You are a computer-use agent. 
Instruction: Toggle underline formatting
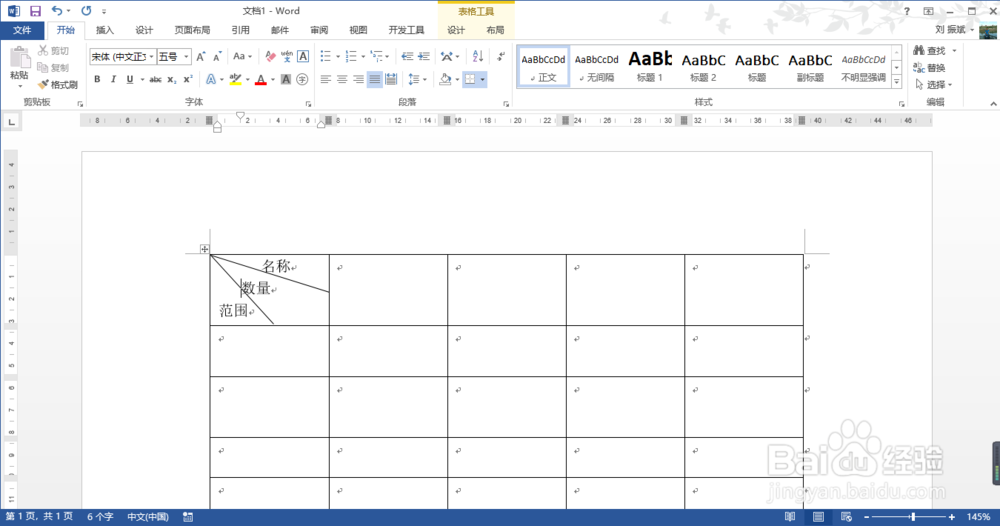[x=129, y=79]
